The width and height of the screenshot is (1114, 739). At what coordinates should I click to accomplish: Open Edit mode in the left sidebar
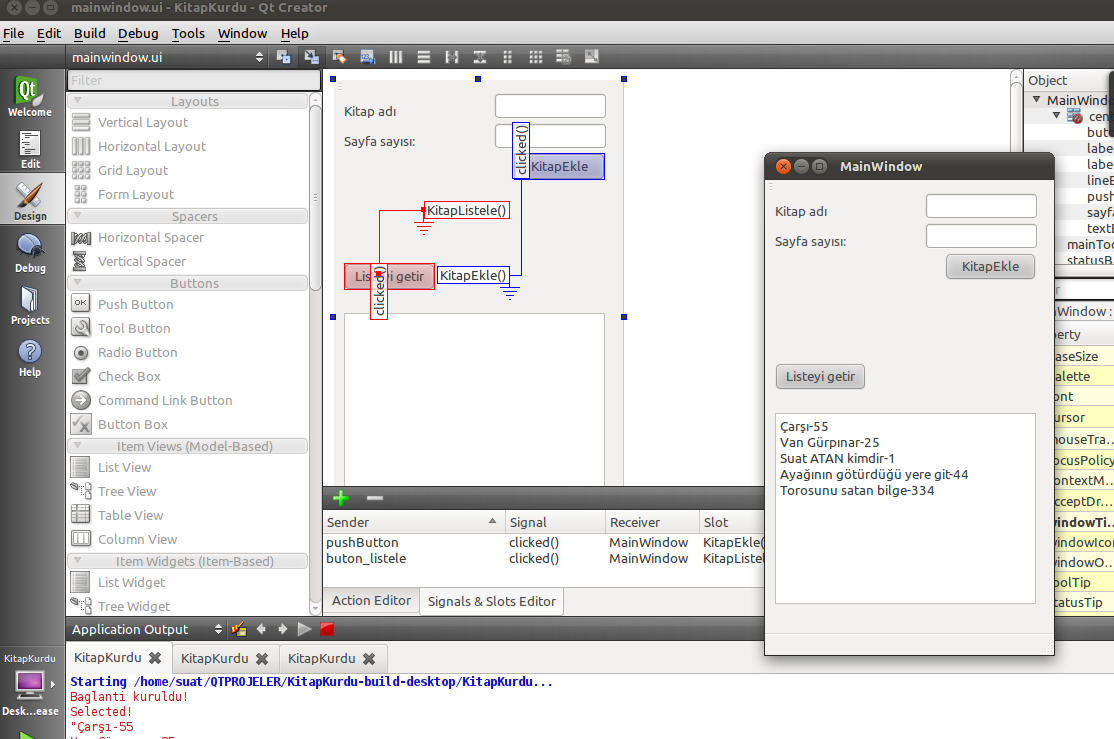click(x=30, y=149)
